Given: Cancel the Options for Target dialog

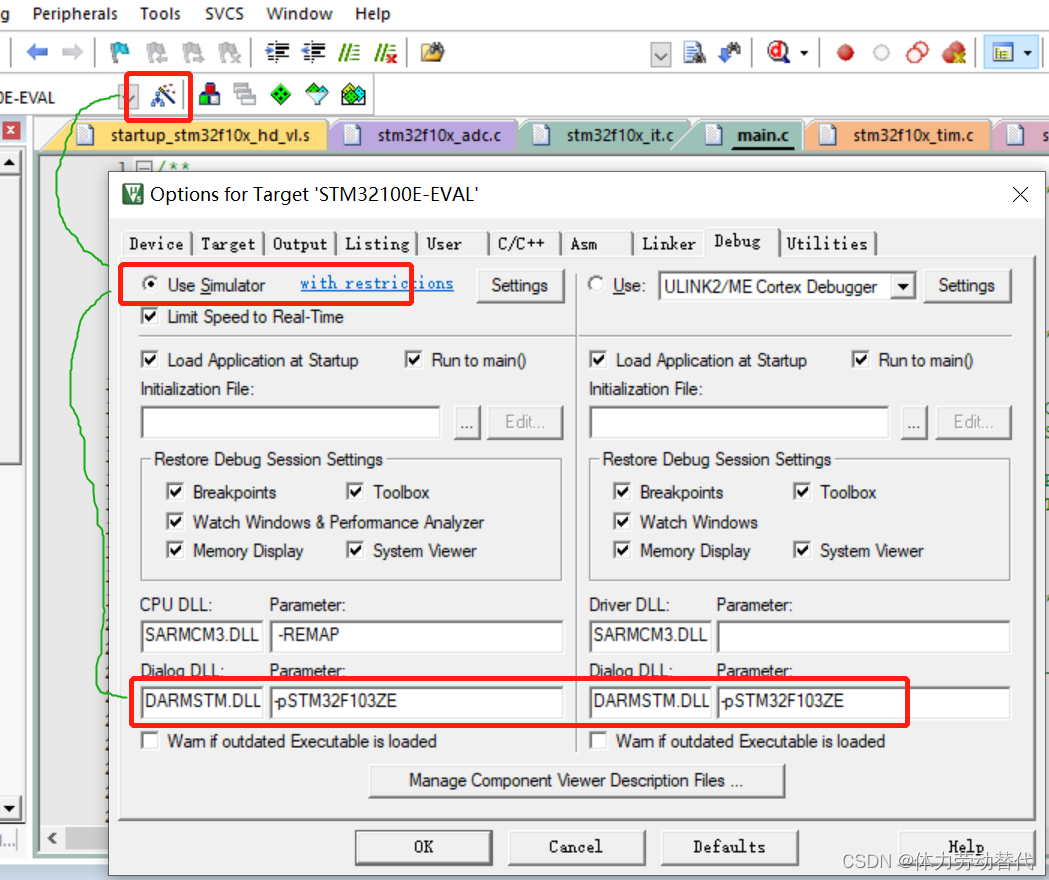Looking at the screenshot, I should (x=576, y=847).
